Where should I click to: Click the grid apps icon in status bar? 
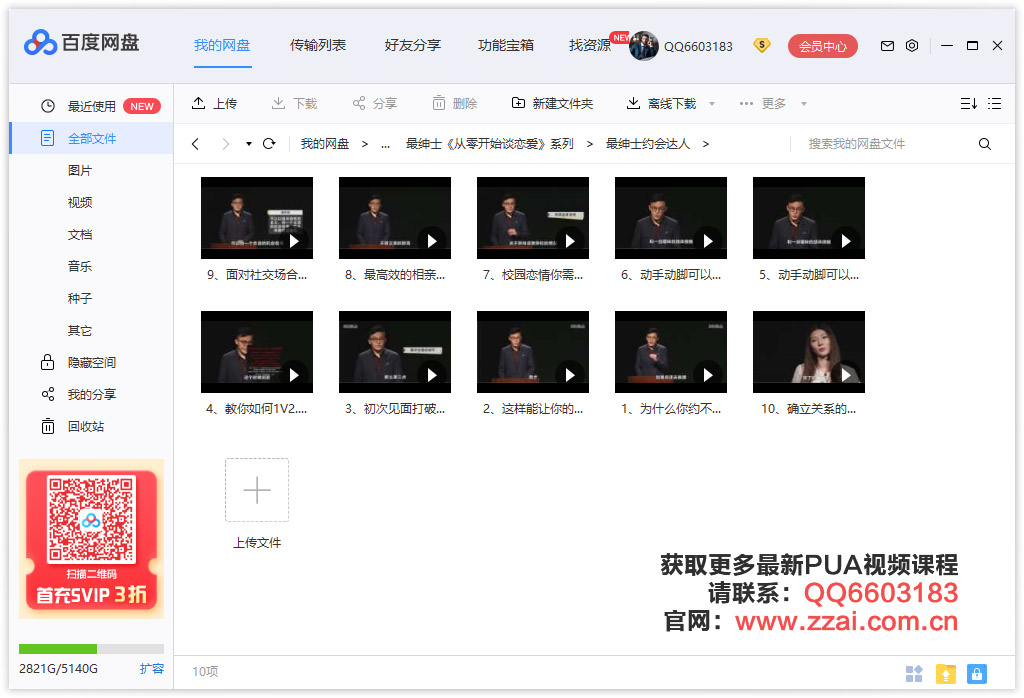tap(914, 673)
